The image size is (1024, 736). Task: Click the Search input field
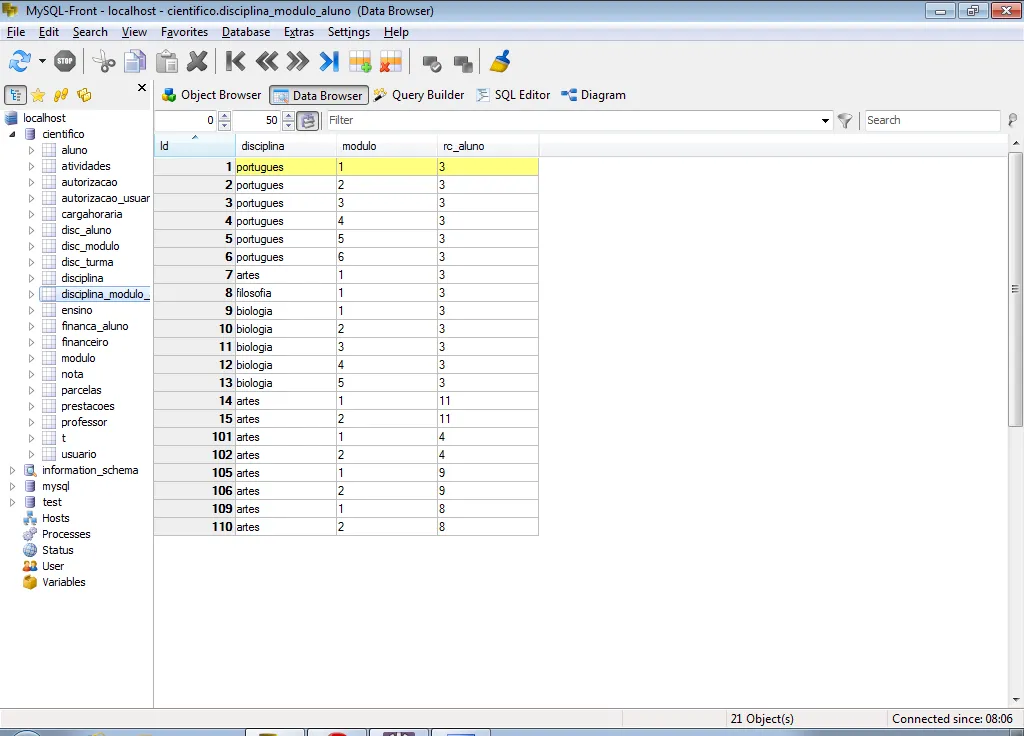point(931,120)
